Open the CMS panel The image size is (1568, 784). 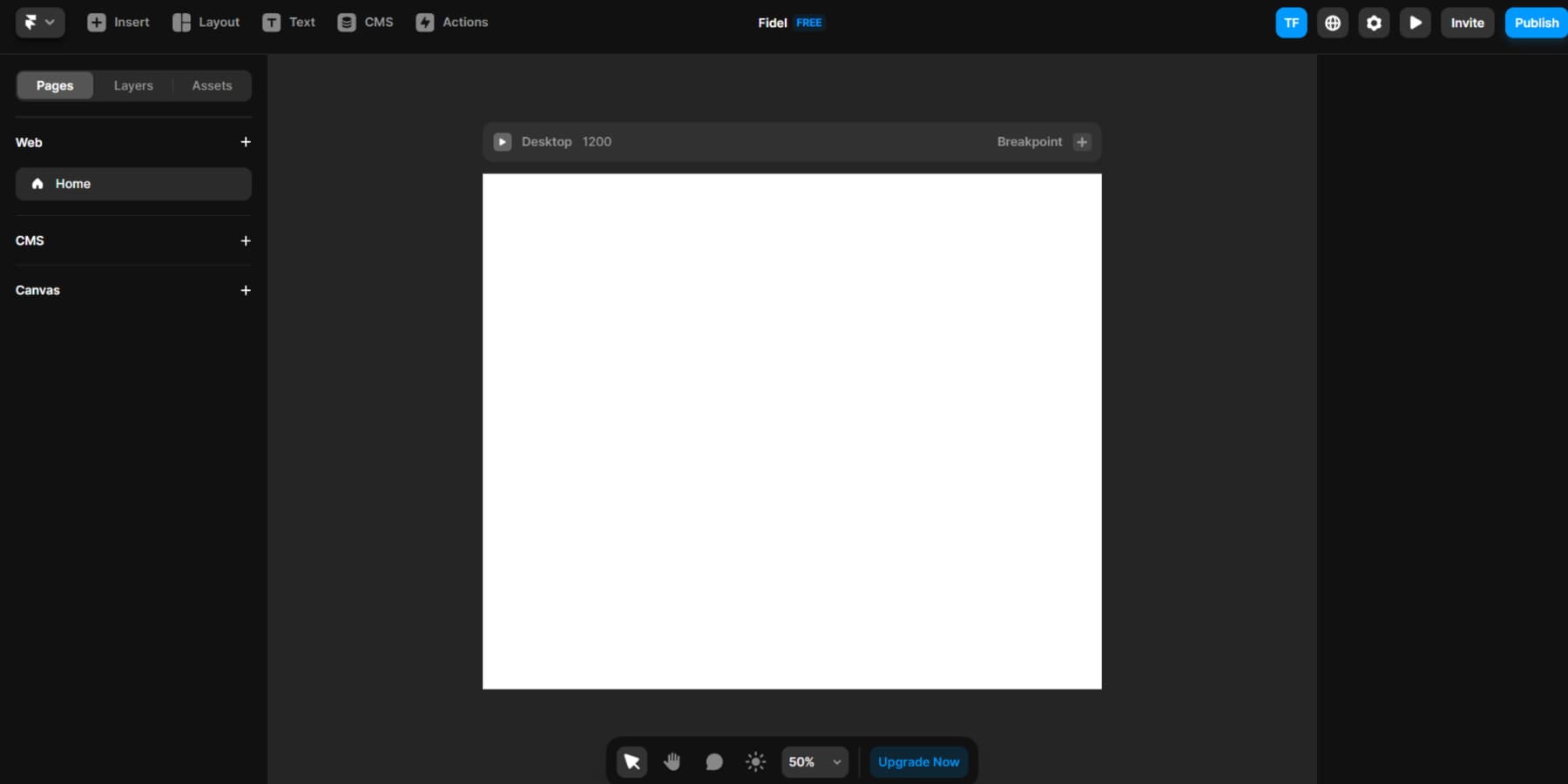[x=365, y=22]
